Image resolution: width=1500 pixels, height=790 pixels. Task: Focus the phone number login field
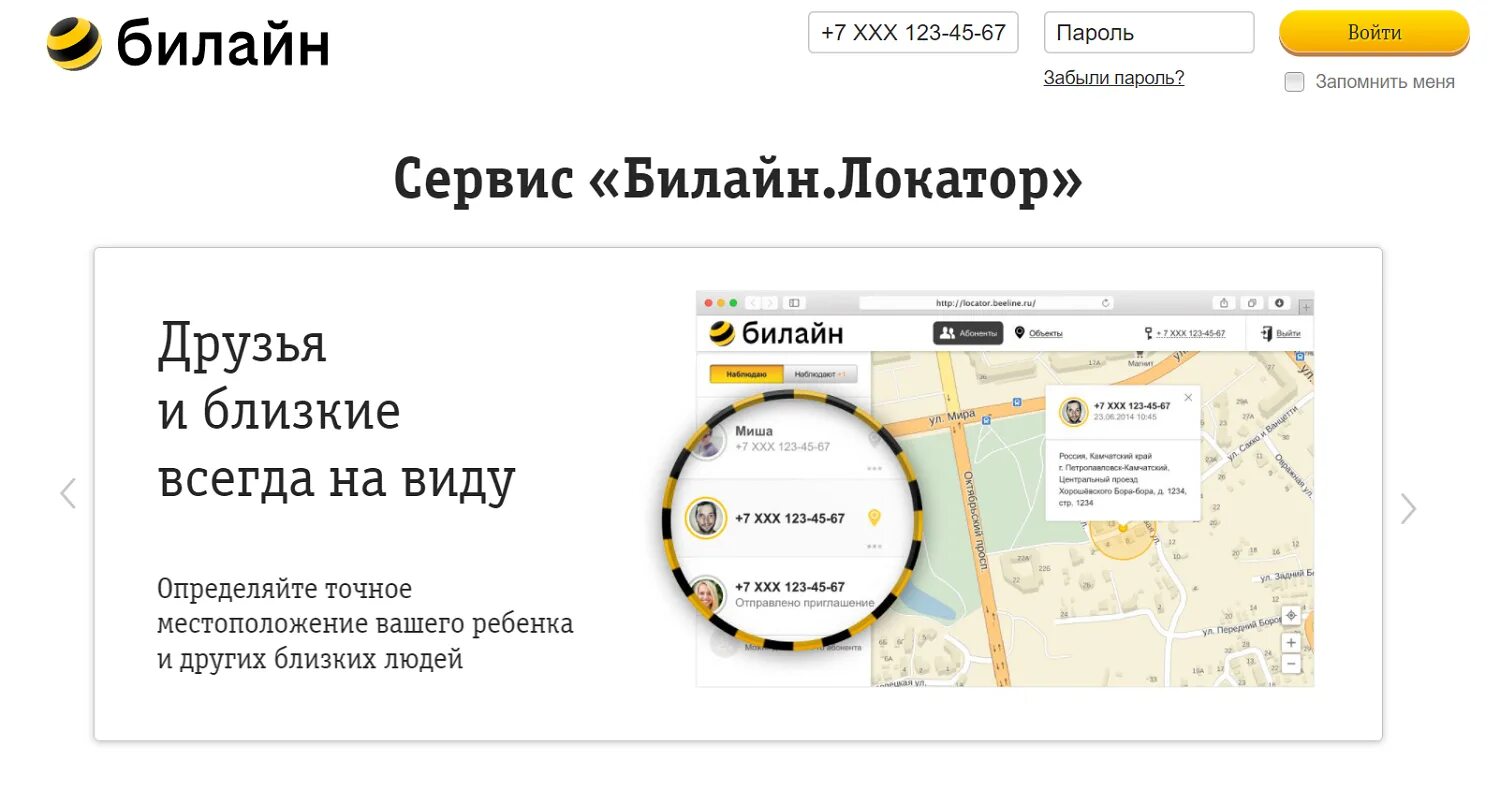[x=913, y=32]
